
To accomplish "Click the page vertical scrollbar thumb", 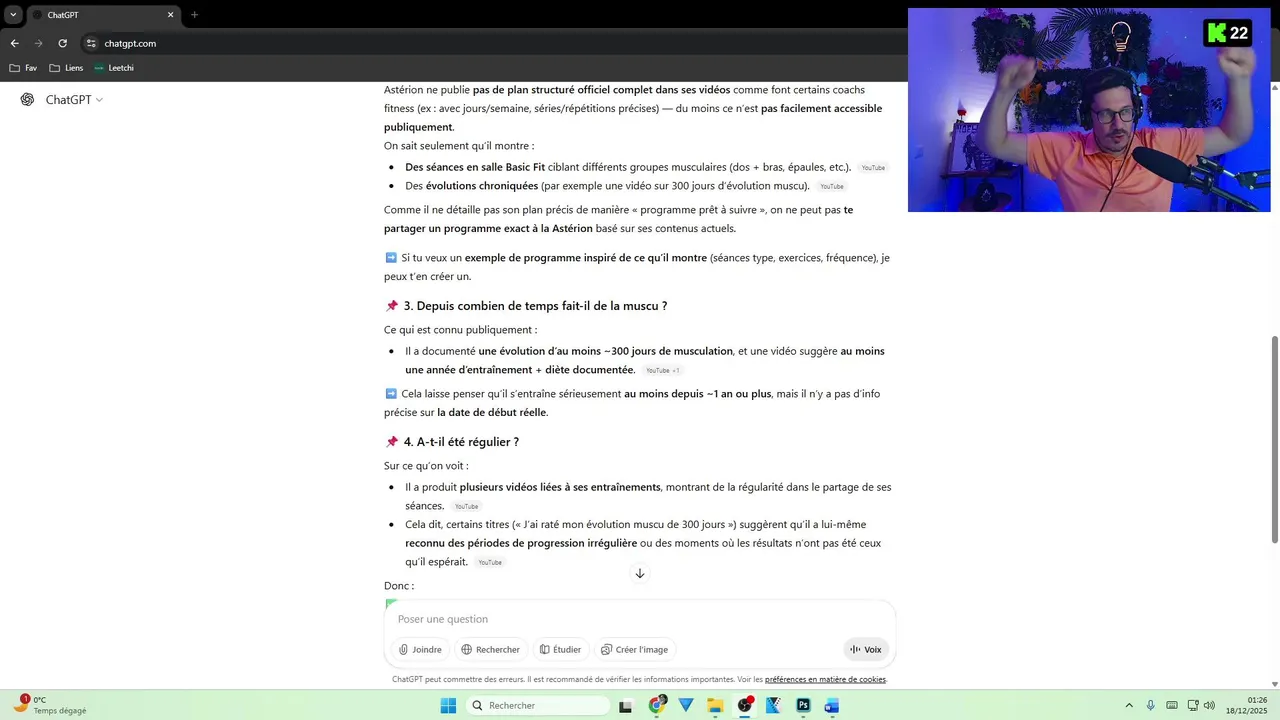I will 1274,440.
